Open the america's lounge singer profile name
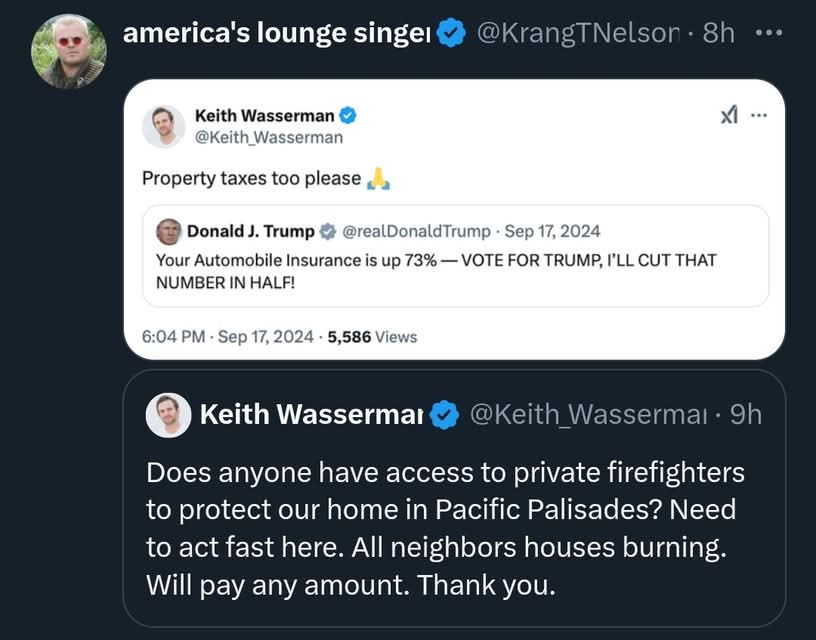This screenshot has height=640, width=816. coord(276,33)
